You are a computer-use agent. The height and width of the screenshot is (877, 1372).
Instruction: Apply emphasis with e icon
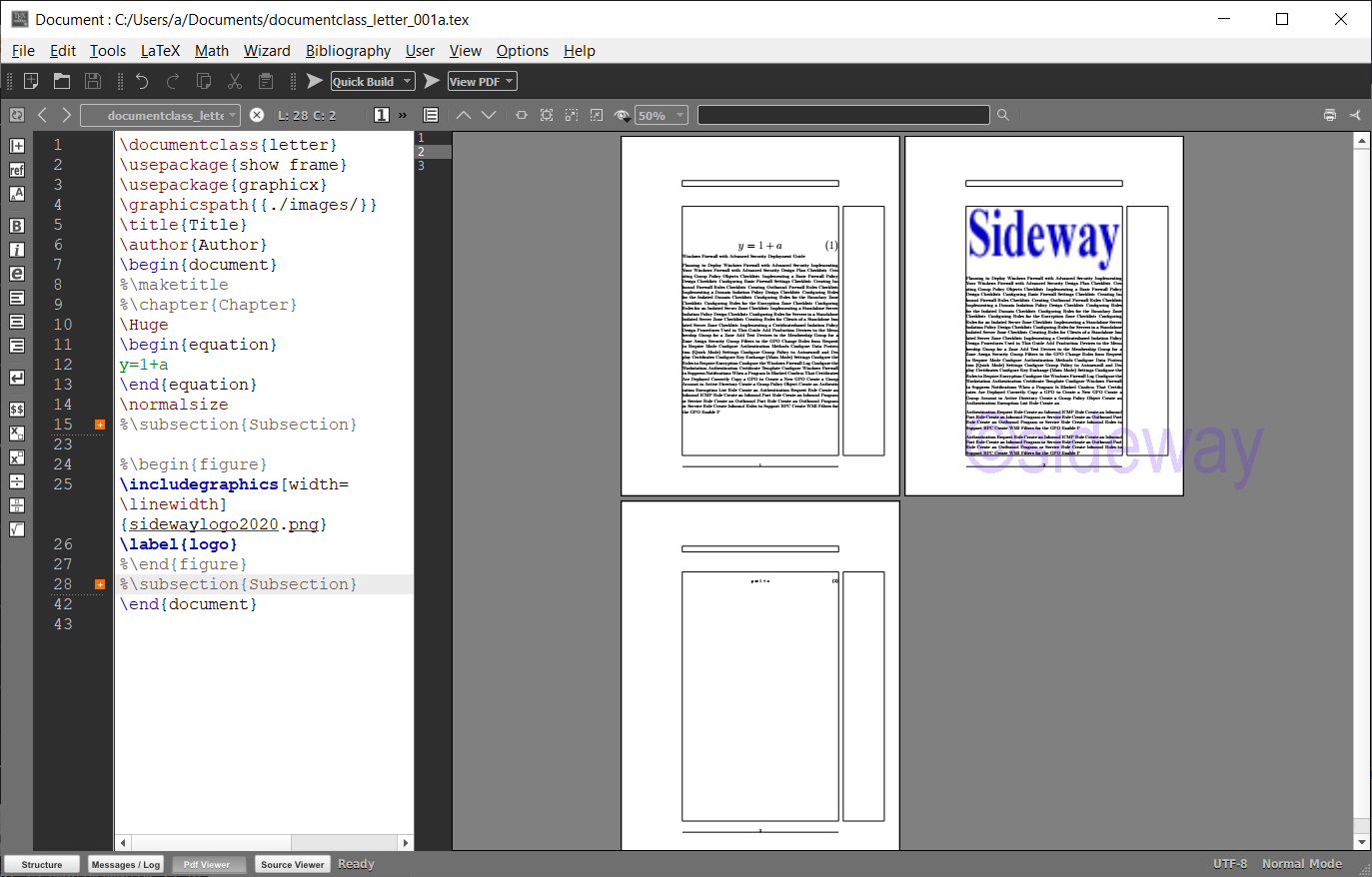17,274
